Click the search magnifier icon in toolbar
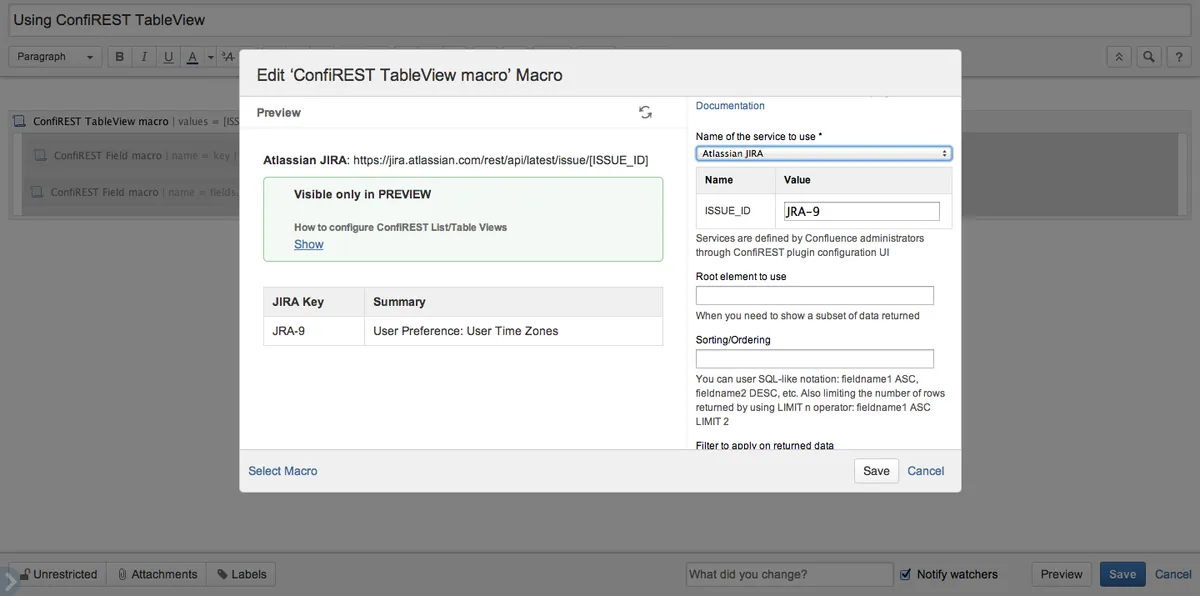The height and width of the screenshot is (596, 1200). pos(1149,57)
